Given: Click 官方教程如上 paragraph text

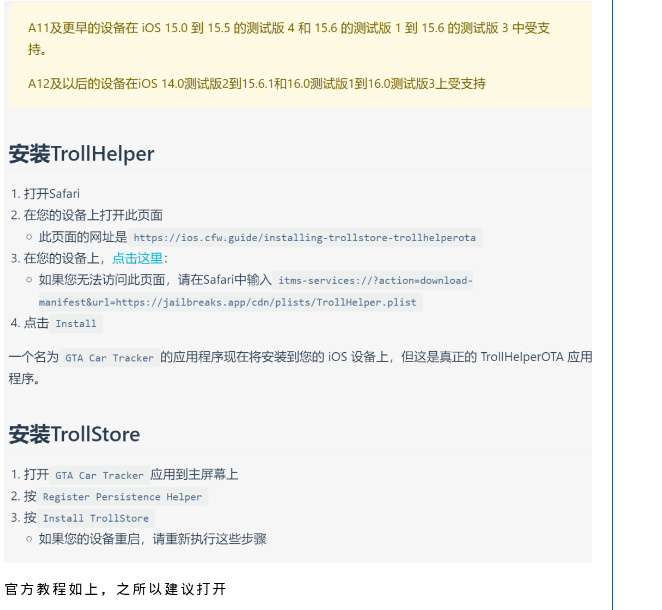Looking at the screenshot, I should pos(115,589).
